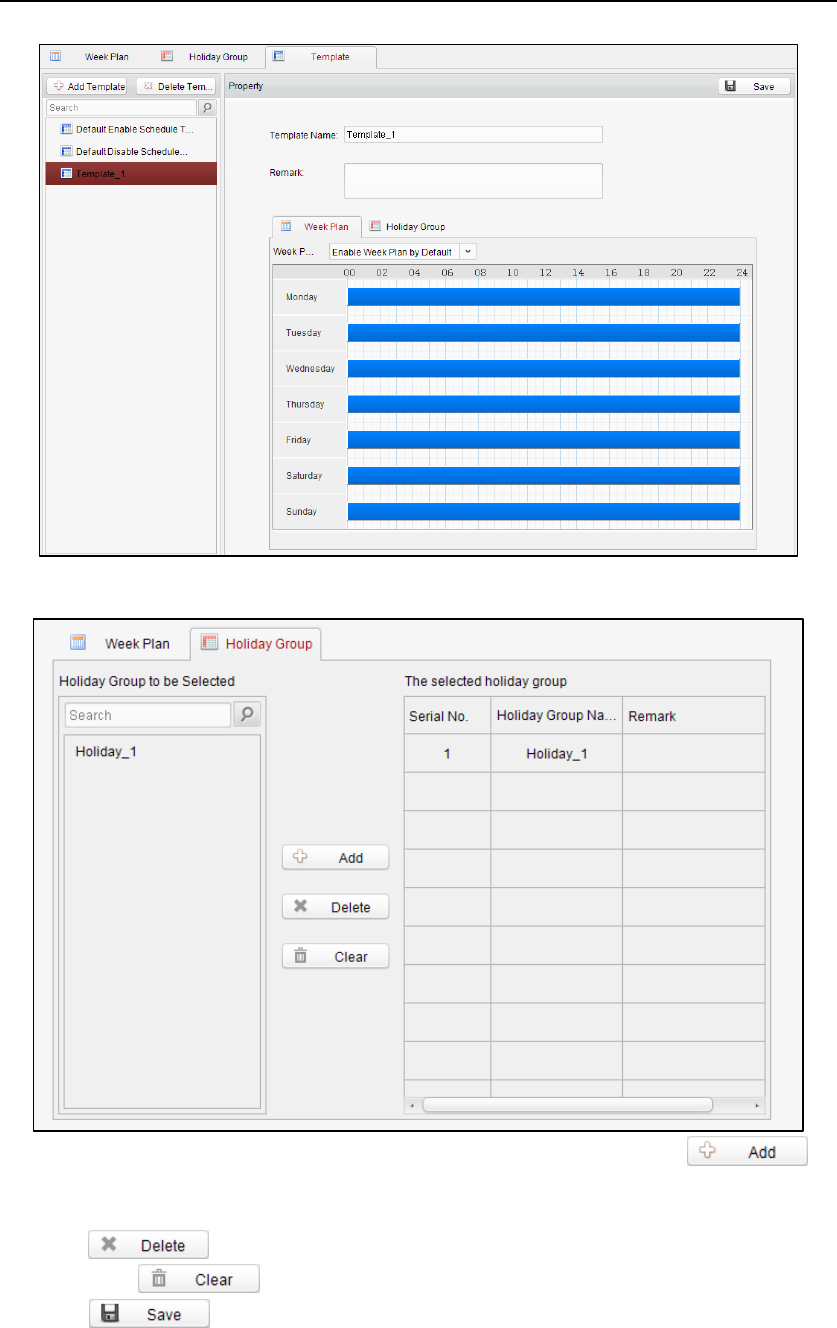Select the Template tab
This screenshot has width=837, height=1328.
click(x=321, y=57)
